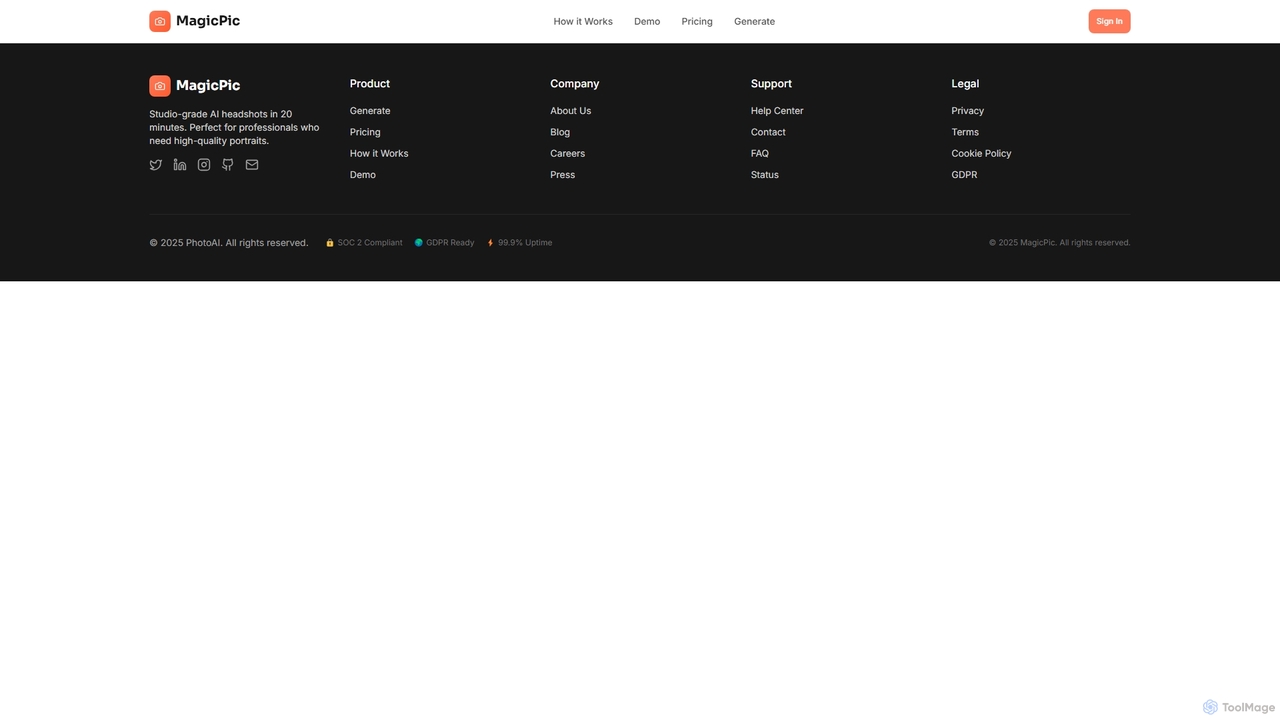Click the Company column heading

click(575, 84)
